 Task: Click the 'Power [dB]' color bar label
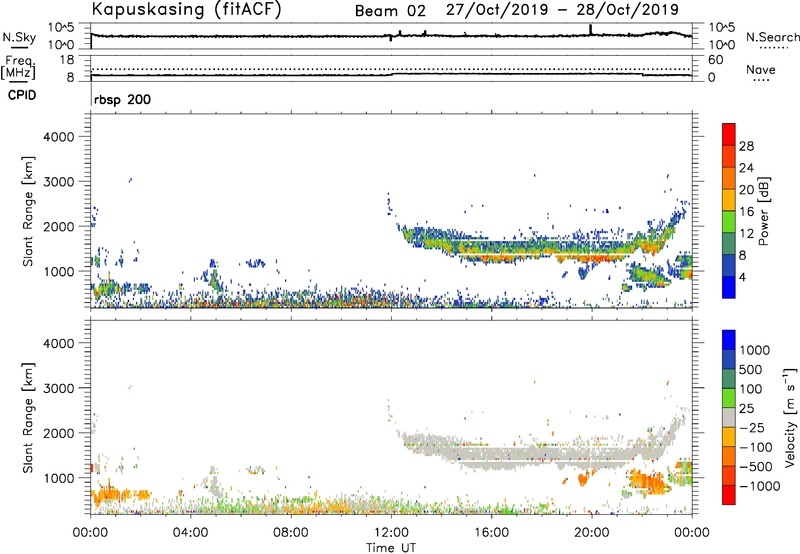763,211
